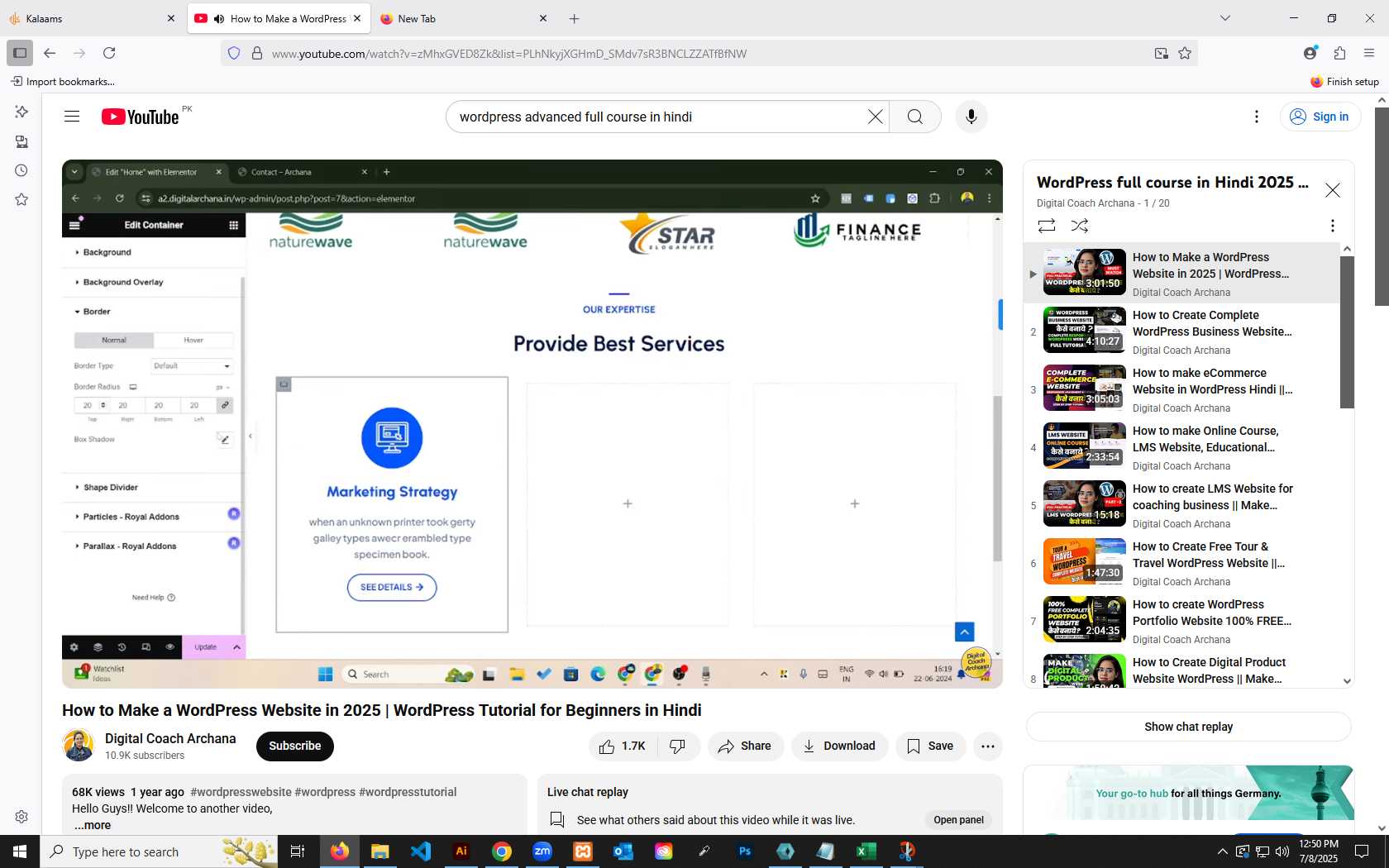Go to the YouTube home logo

[140, 117]
